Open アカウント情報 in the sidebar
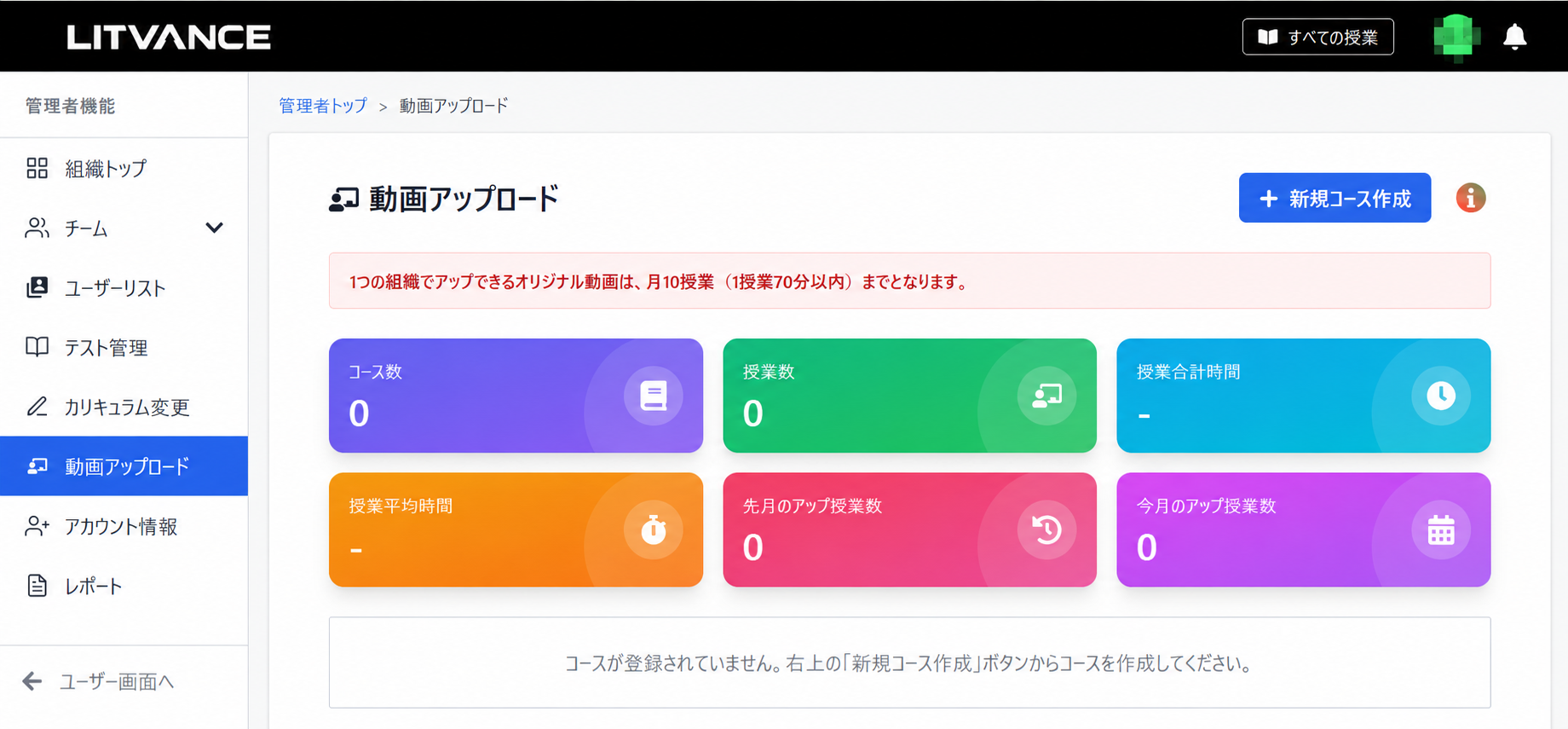This screenshot has height=729, width=1568. (124, 526)
